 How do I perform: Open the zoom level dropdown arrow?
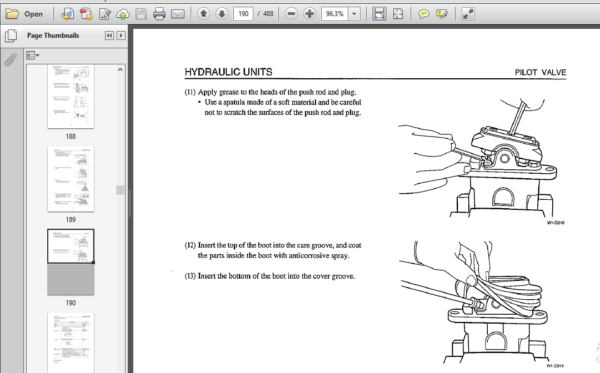(x=354, y=14)
